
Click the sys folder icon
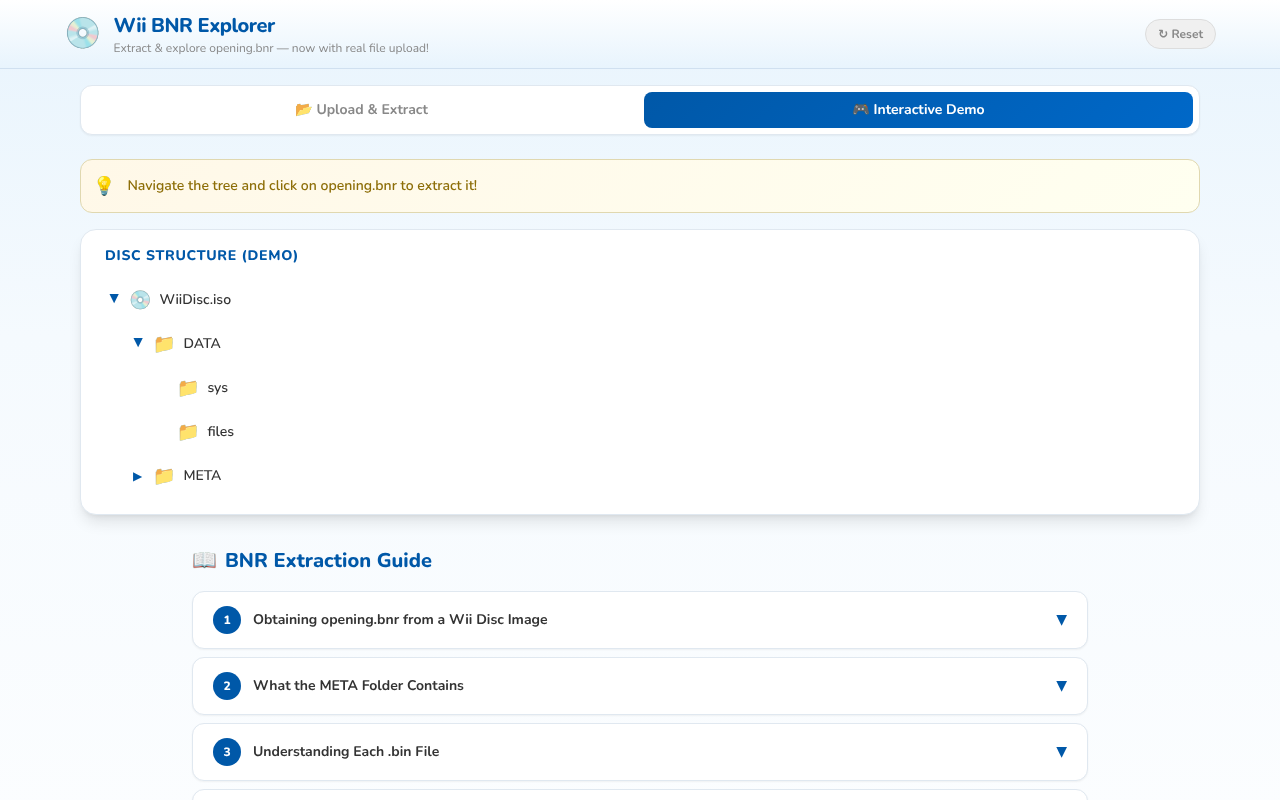[188, 388]
